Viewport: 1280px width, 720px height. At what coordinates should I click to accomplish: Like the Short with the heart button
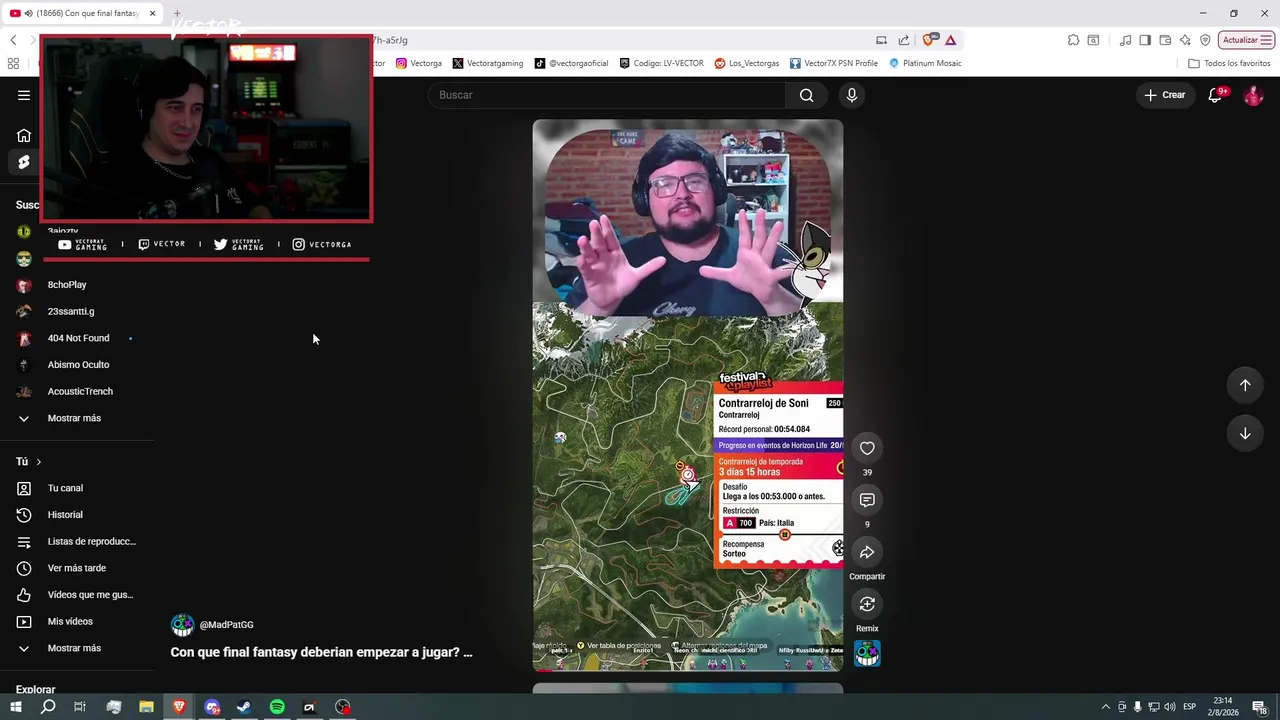(x=867, y=448)
